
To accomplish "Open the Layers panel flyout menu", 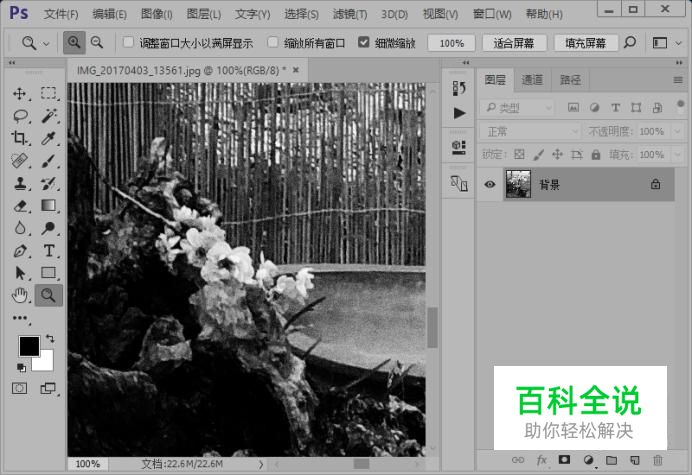I will pyautogui.click(x=678, y=80).
